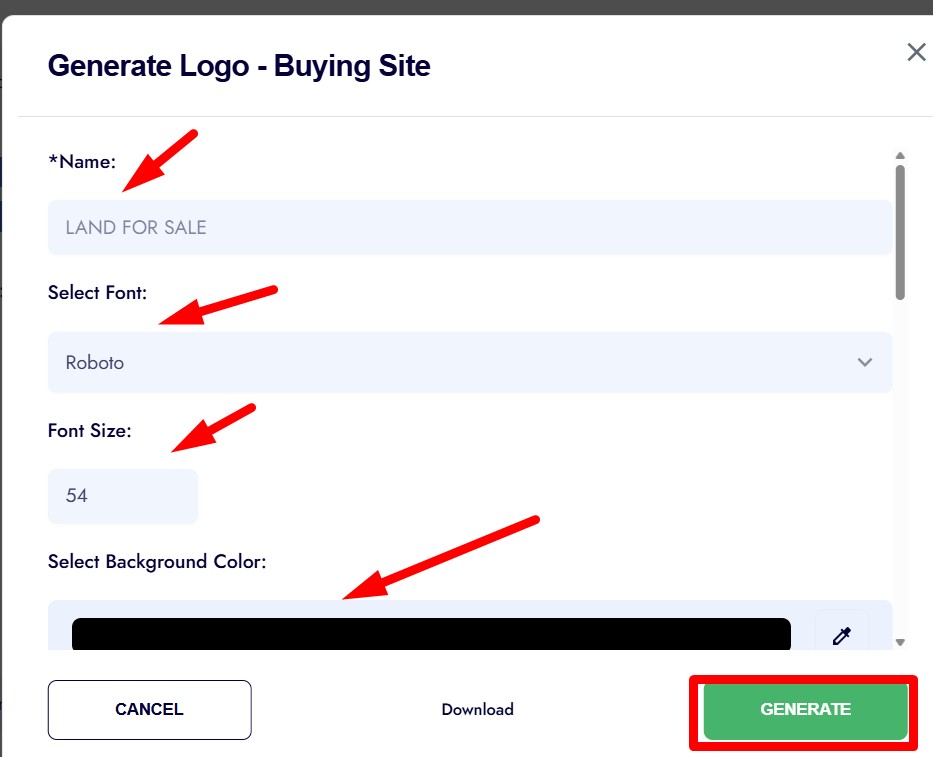Click the "Select Font:" label
Screen dimensions: 933x757
pyautogui.click(x=97, y=293)
